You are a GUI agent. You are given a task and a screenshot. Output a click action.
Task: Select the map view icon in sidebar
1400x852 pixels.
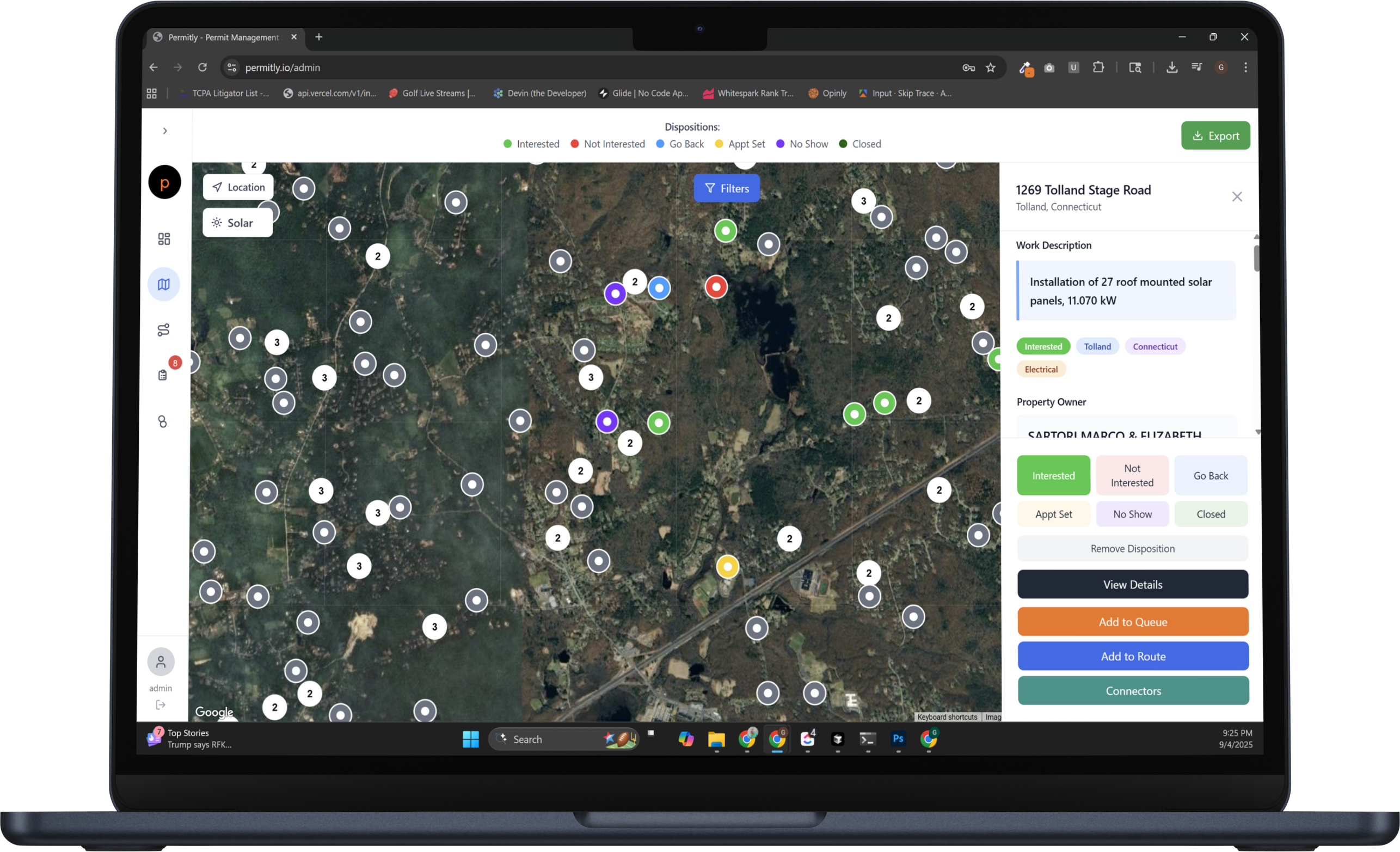164,284
